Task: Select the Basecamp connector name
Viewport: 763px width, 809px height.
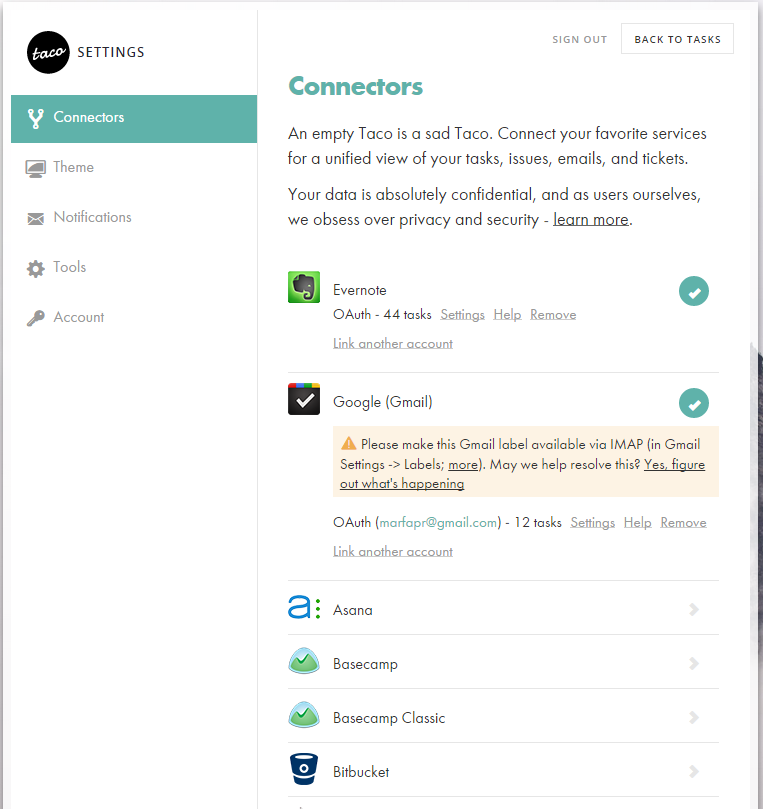Action: (x=365, y=664)
